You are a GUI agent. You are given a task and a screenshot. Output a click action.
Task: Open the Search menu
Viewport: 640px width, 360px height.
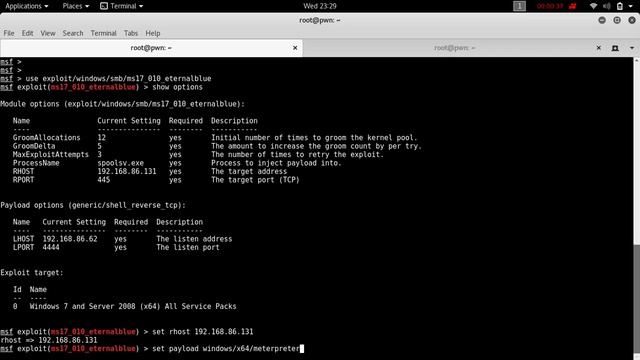73,33
